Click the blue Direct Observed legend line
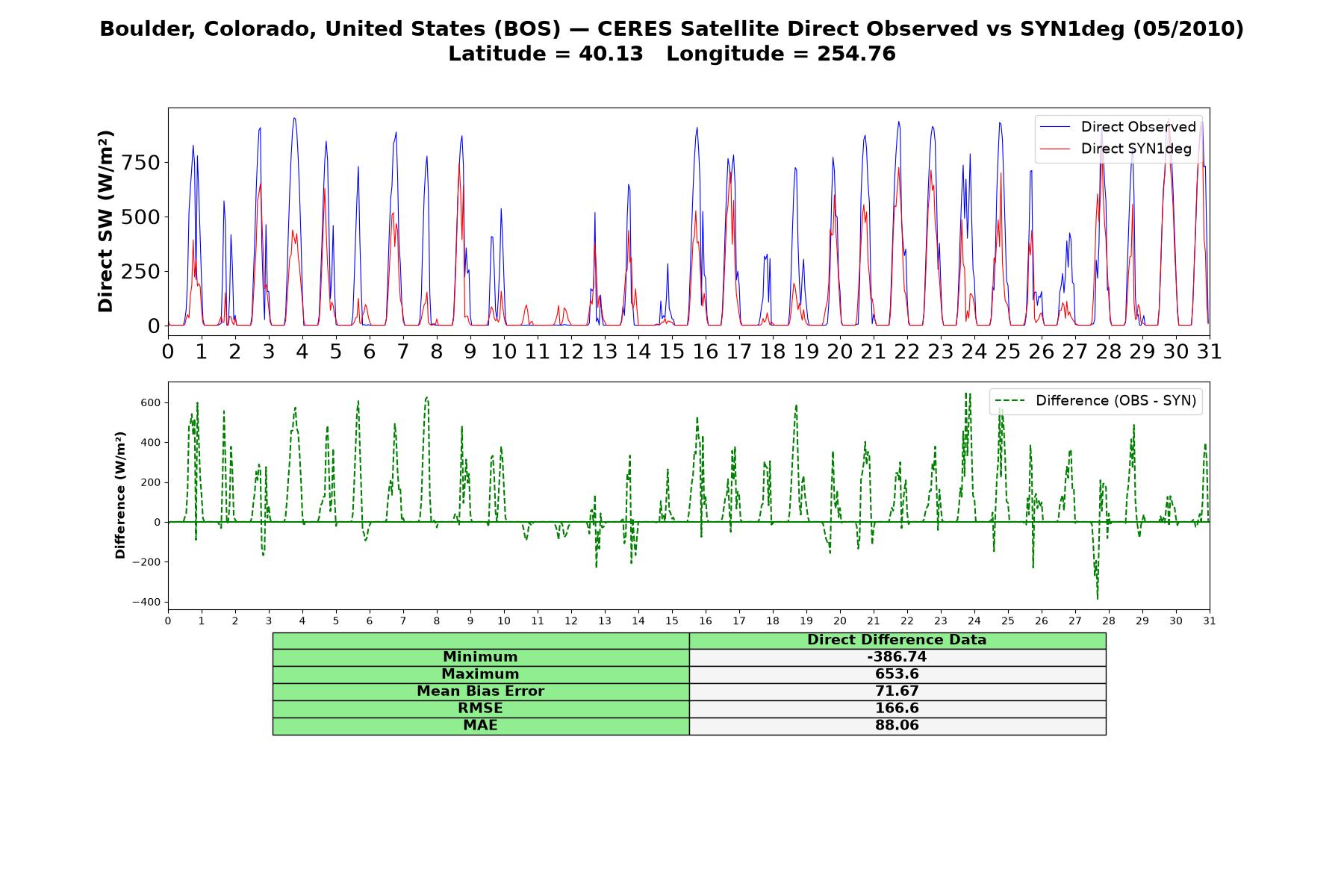The width and height of the screenshot is (1344, 896). point(1056,127)
